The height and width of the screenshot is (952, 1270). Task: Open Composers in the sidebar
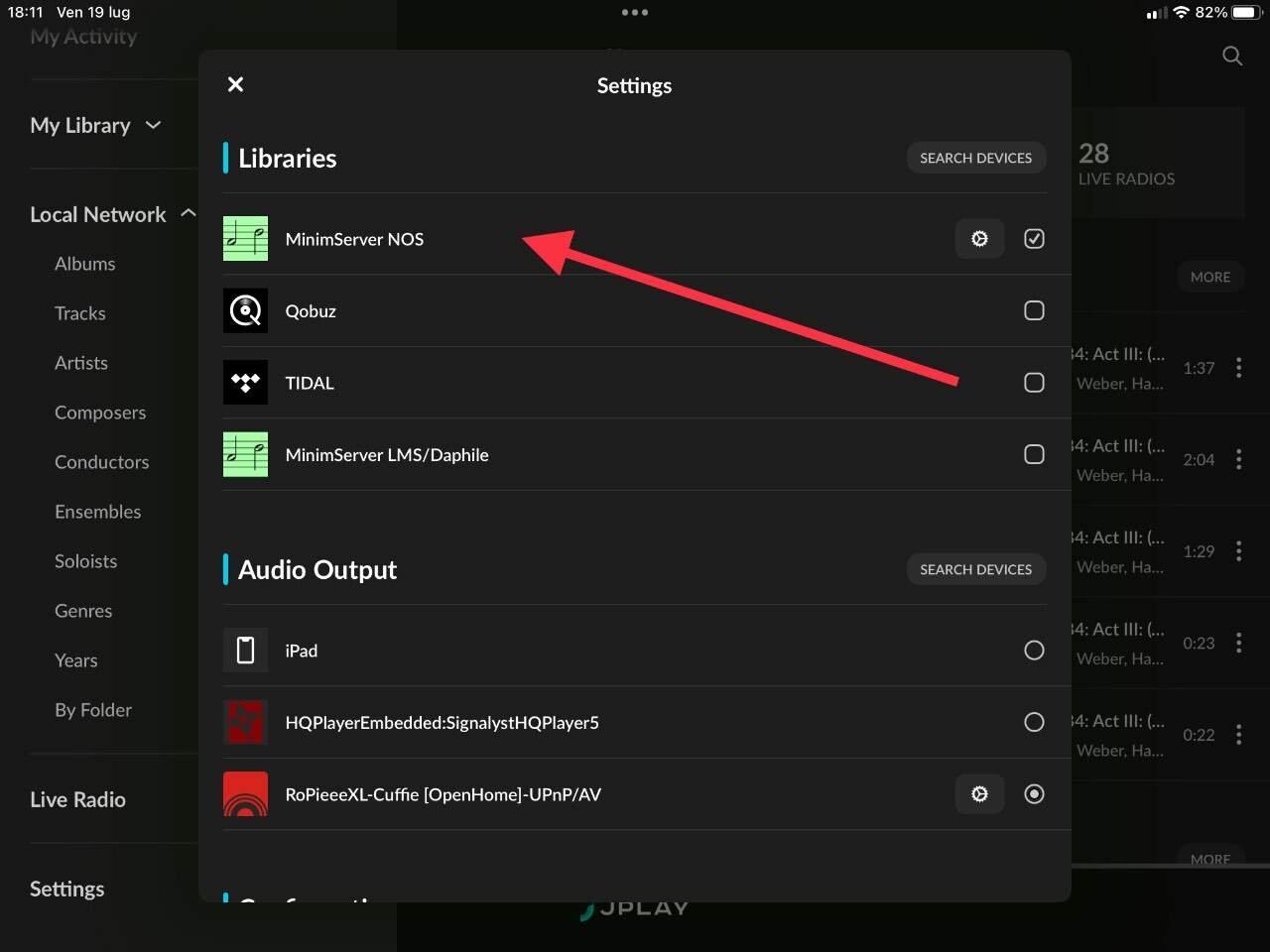coord(100,413)
